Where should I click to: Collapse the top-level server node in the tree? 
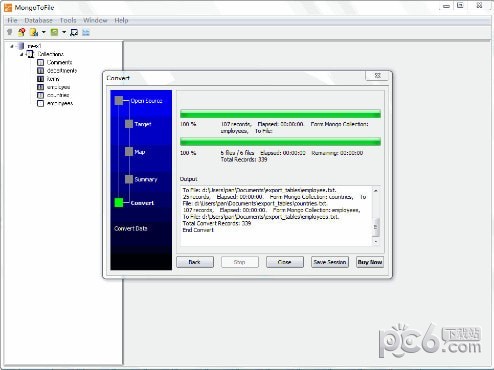(12, 46)
